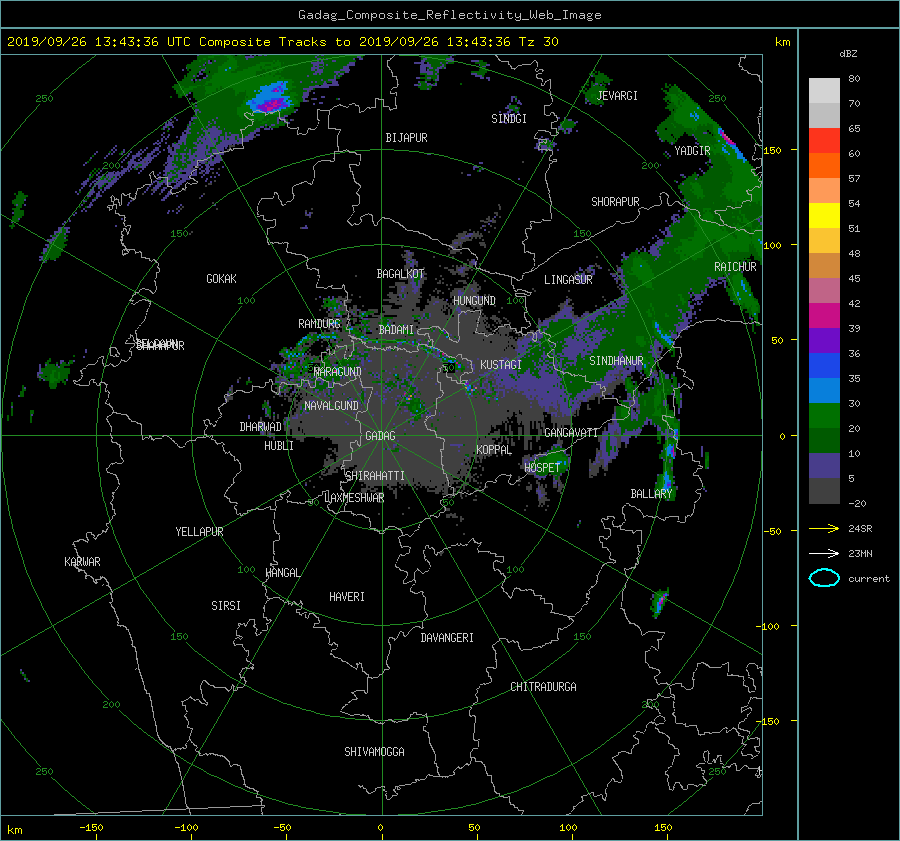Select the bright green 20-30 dBZ legend swatch
Viewport: 900px width, 841px height.
click(x=824, y=416)
